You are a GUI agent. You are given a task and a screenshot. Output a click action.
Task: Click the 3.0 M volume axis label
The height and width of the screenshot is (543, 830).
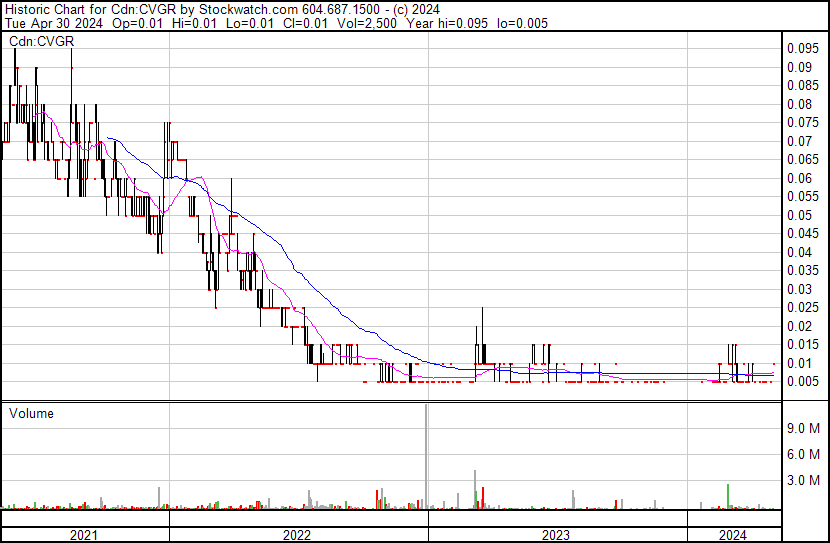[804, 480]
